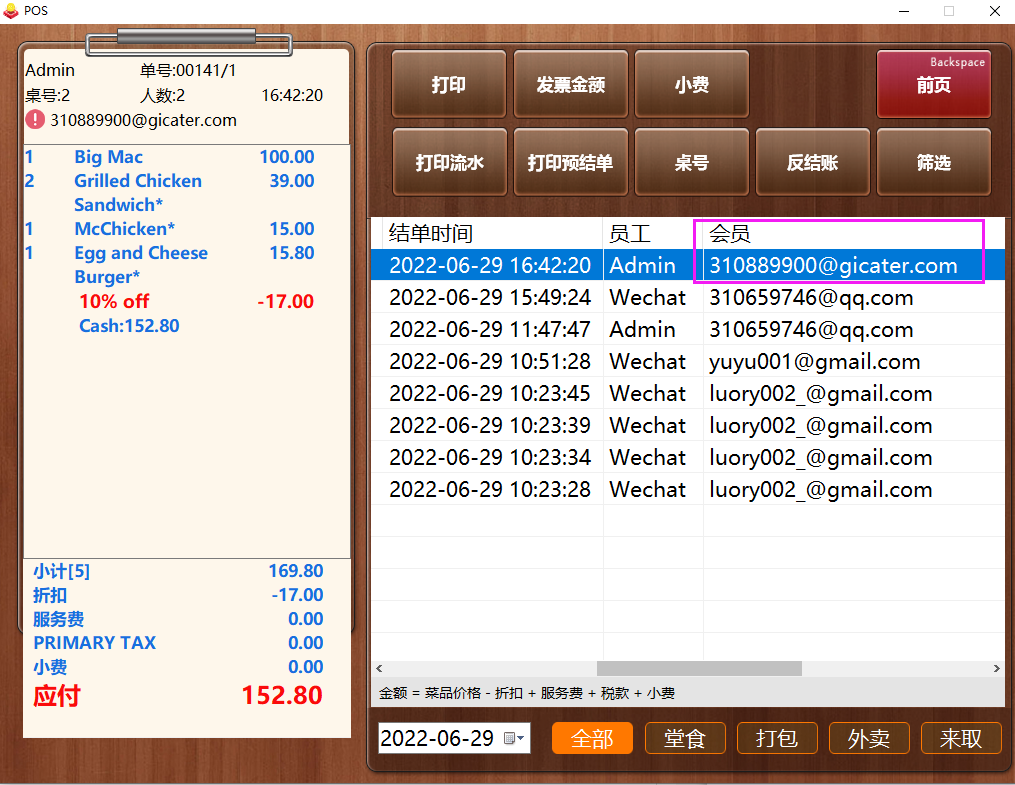Select the order row at 10:23:39
1015x785 pixels.
pyautogui.click(x=688, y=425)
